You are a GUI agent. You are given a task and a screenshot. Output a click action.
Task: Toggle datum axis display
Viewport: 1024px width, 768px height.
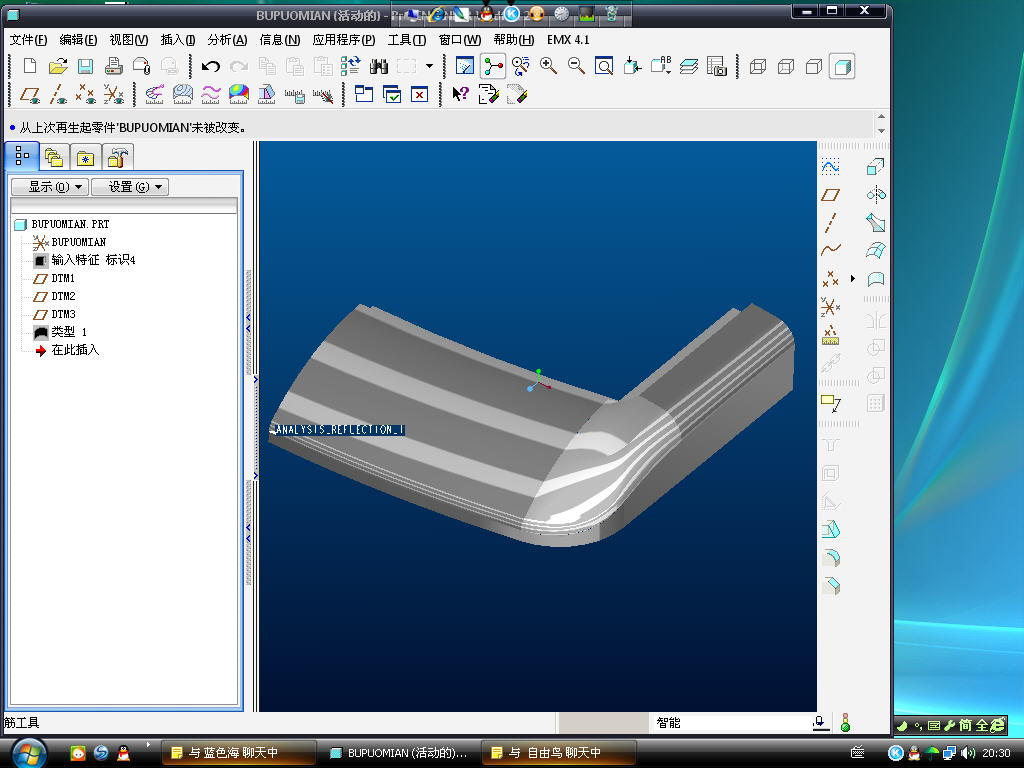click(58, 95)
